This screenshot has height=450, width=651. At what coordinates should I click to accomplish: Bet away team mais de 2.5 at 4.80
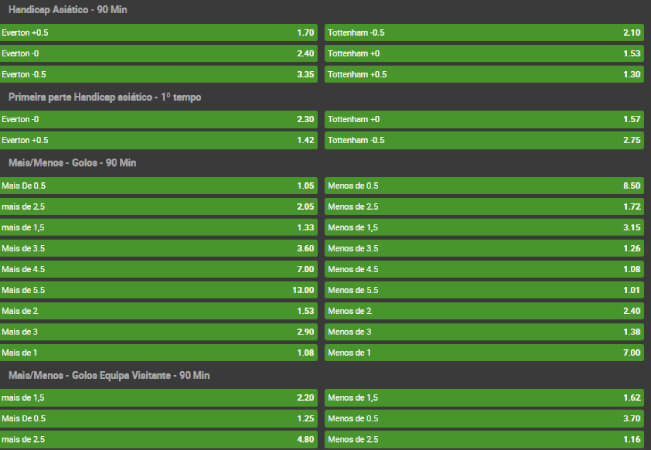tap(159, 439)
